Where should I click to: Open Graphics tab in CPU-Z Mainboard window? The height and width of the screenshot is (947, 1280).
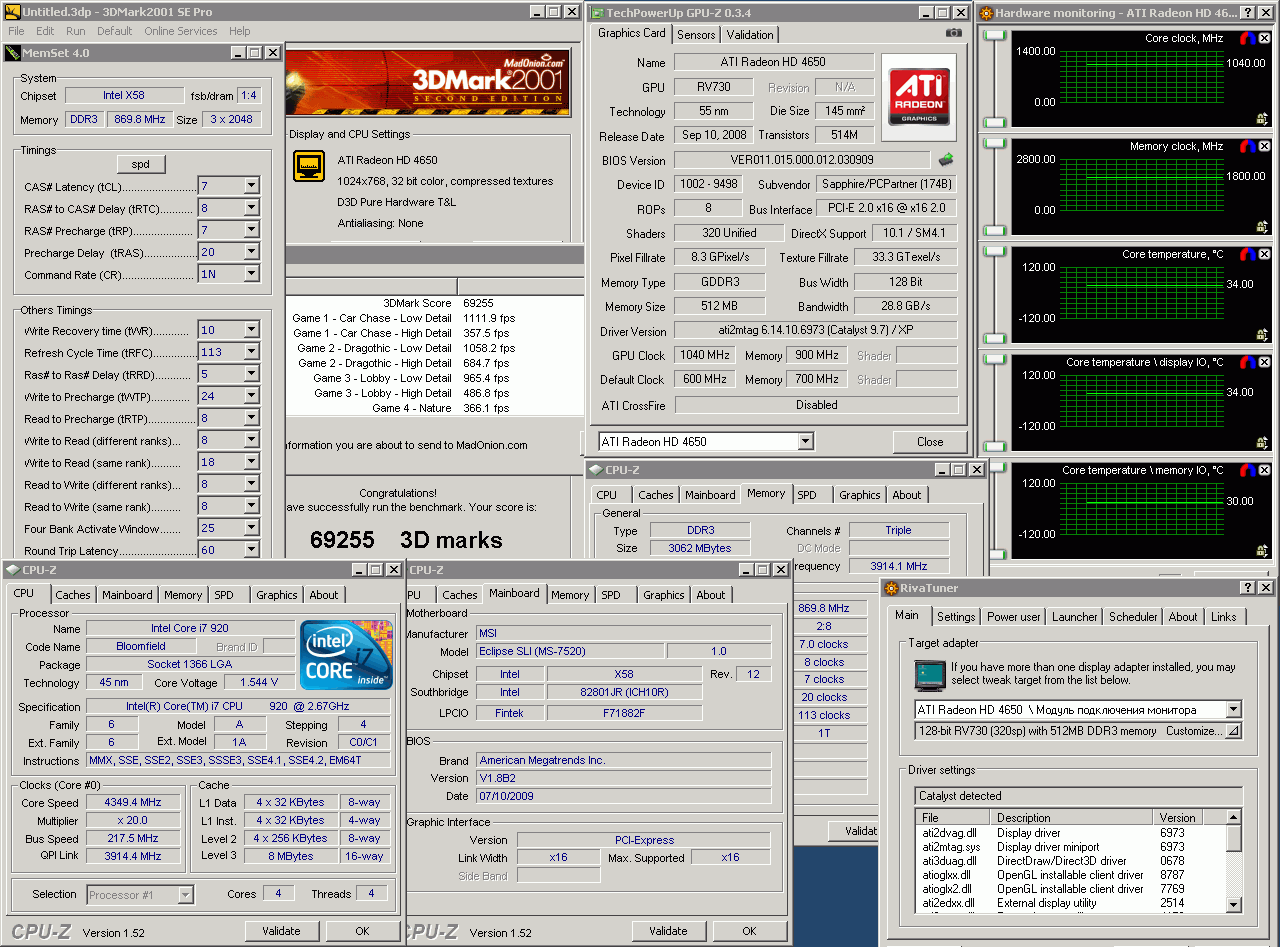pyautogui.click(x=664, y=595)
